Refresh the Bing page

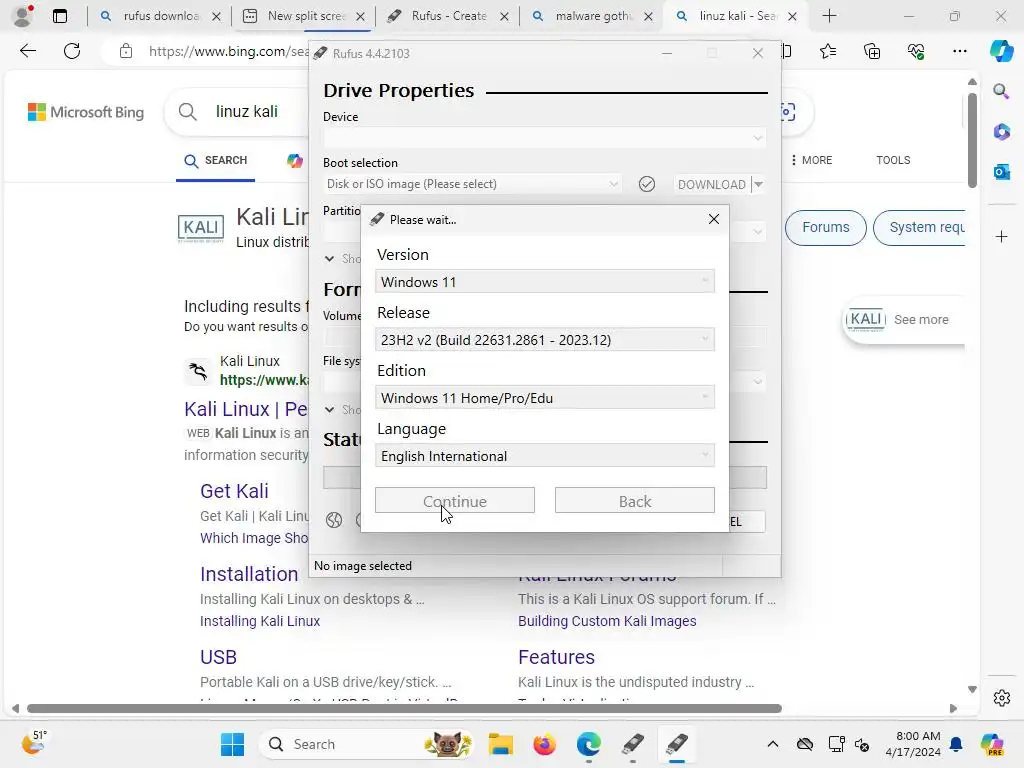[x=72, y=51]
